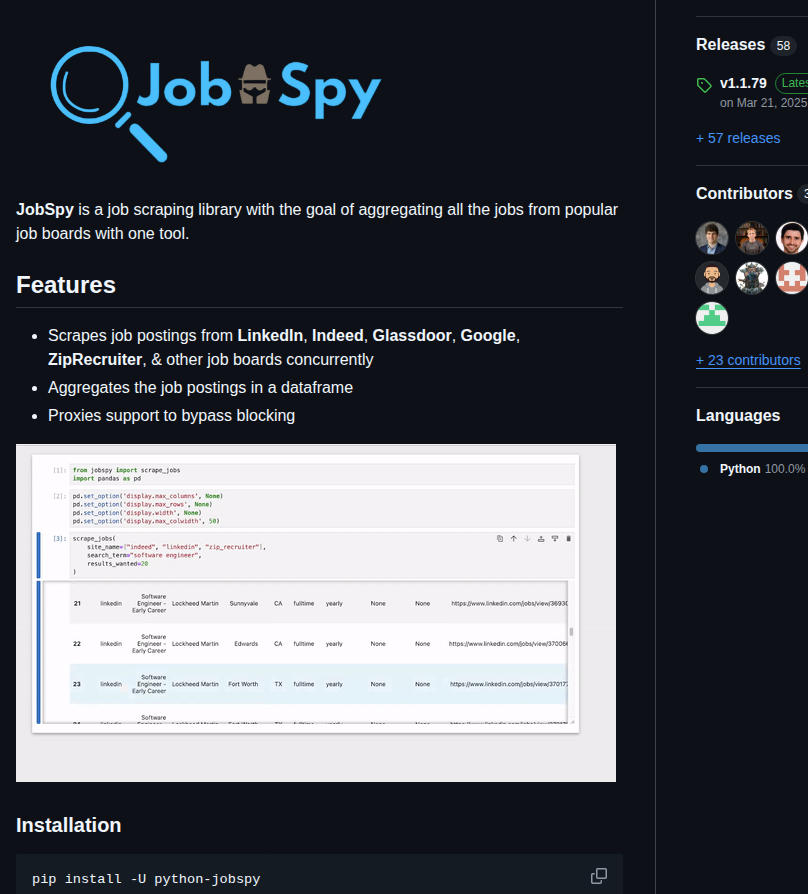Click the bold 'Glassdoor' text
Screen dimensions: 808x894
(412, 335)
